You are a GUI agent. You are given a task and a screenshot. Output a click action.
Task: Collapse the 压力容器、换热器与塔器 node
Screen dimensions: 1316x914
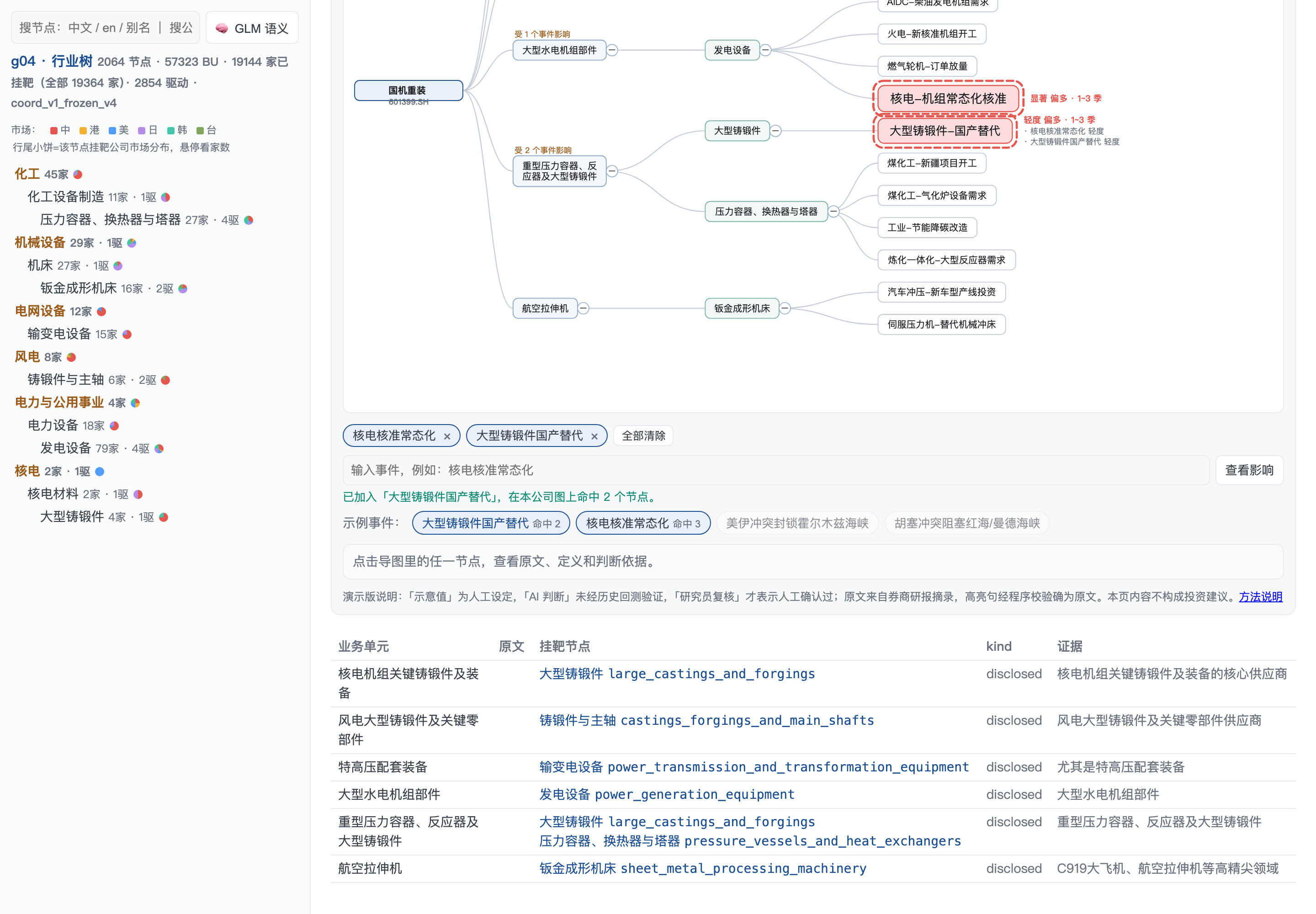pyautogui.click(x=834, y=212)
